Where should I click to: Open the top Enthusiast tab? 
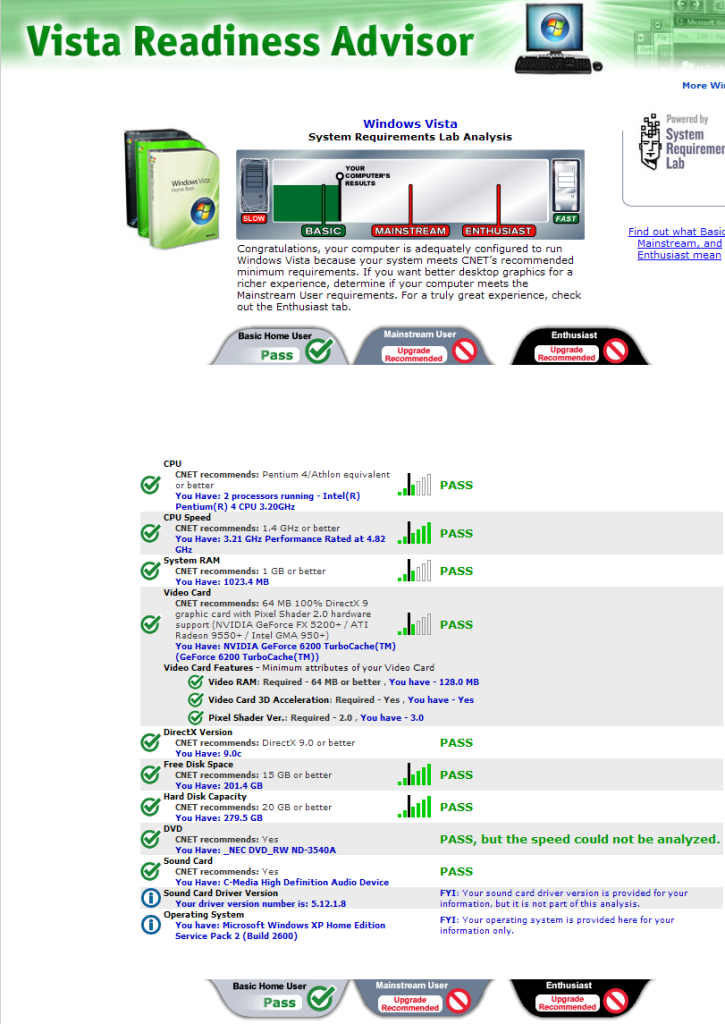(x=579, y=346)
